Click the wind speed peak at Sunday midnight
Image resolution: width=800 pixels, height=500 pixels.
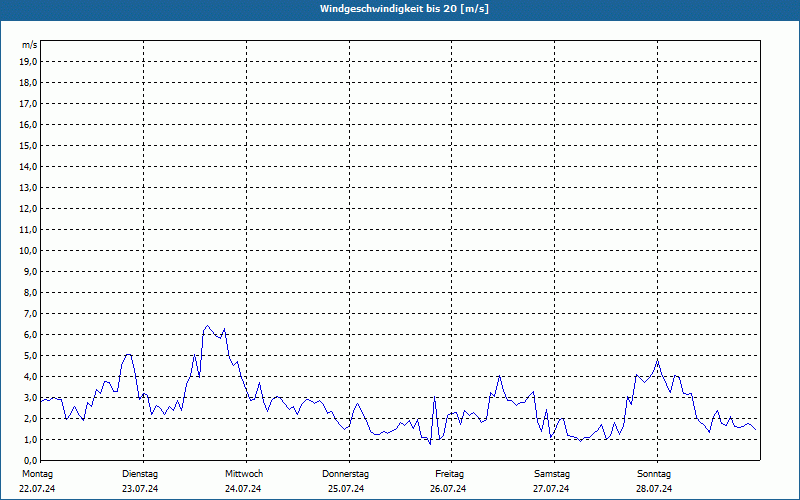point(658,360)
